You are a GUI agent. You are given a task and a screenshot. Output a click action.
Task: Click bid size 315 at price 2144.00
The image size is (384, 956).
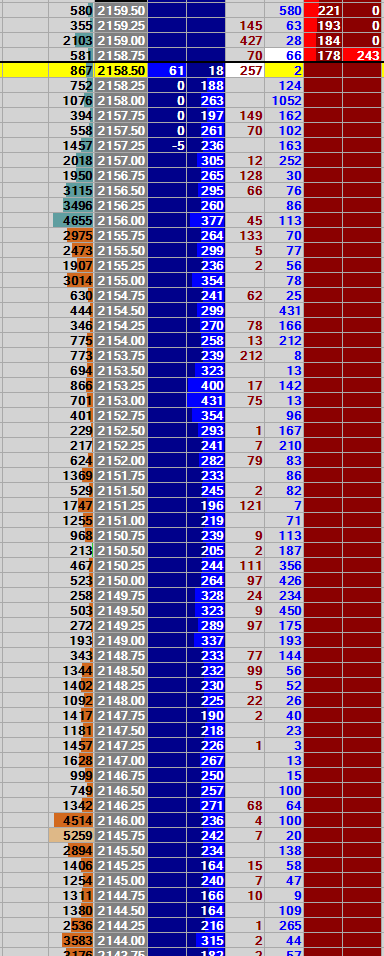click(x=206, y=941)
